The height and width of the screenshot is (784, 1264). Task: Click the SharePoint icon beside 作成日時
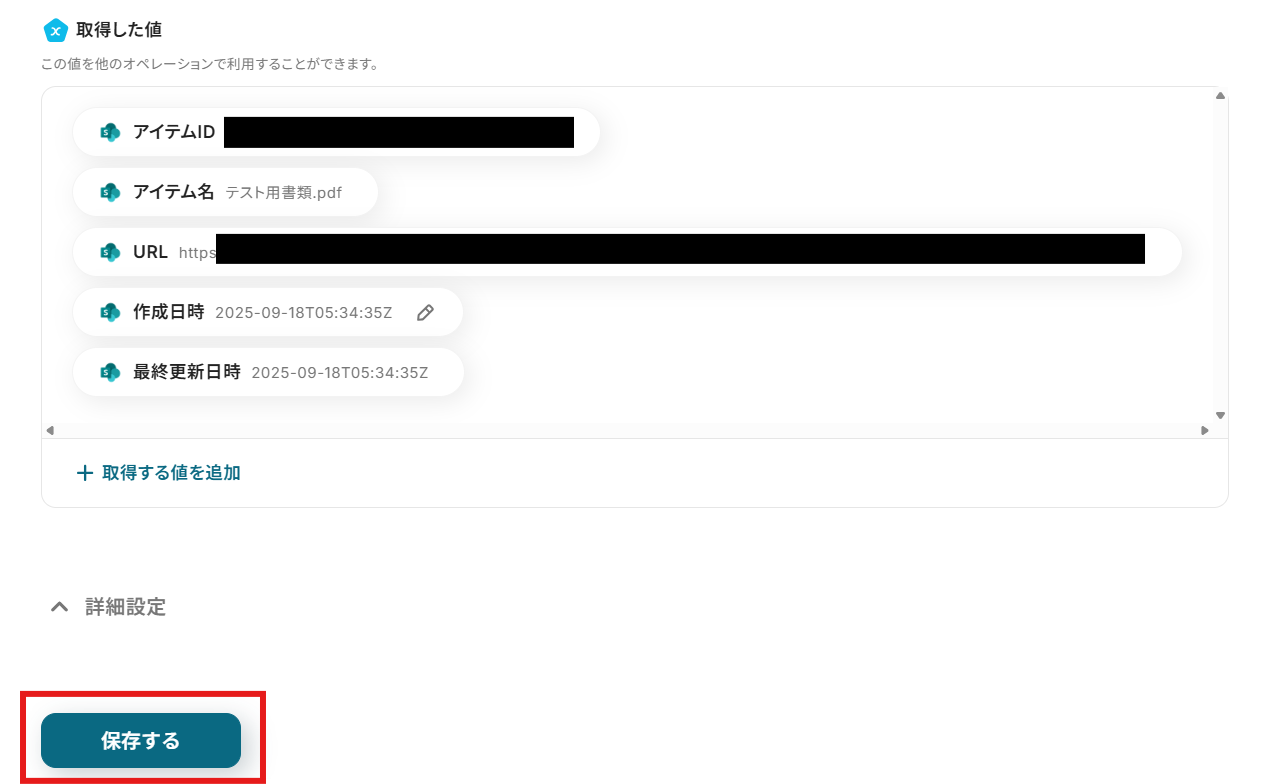pyautogui.click(x=110, y=312)
